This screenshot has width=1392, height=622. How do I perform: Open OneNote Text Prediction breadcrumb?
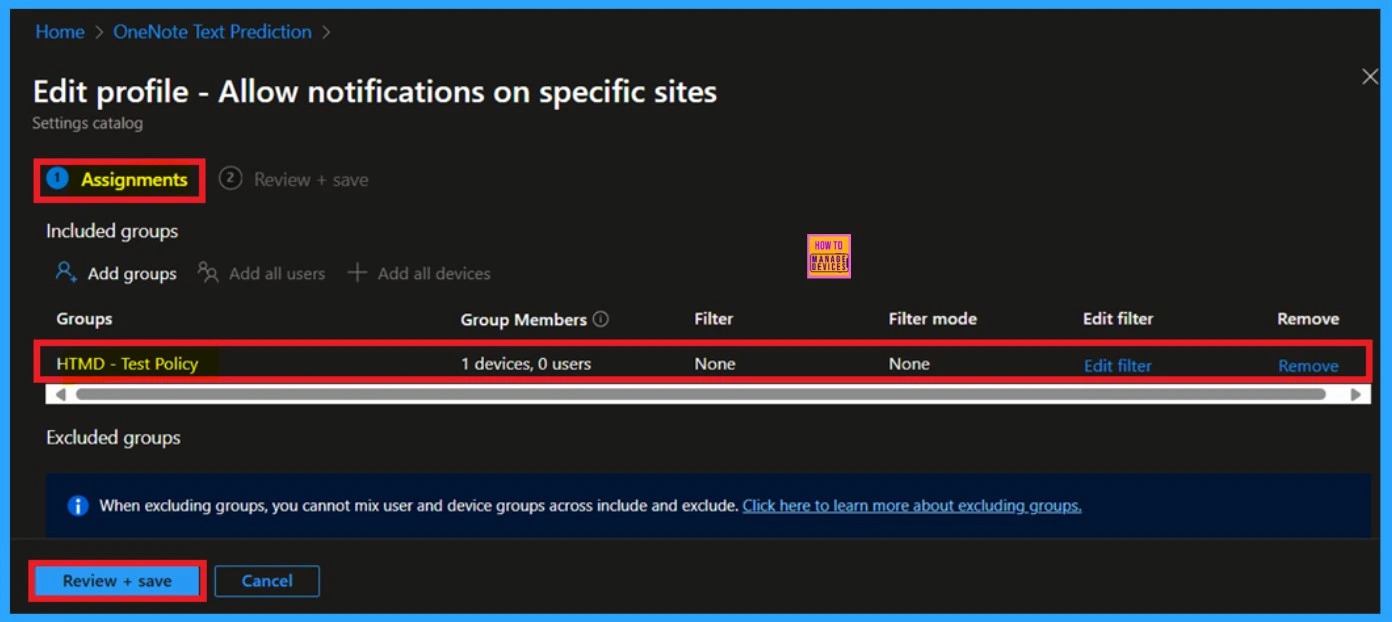[x=212, y=32]
